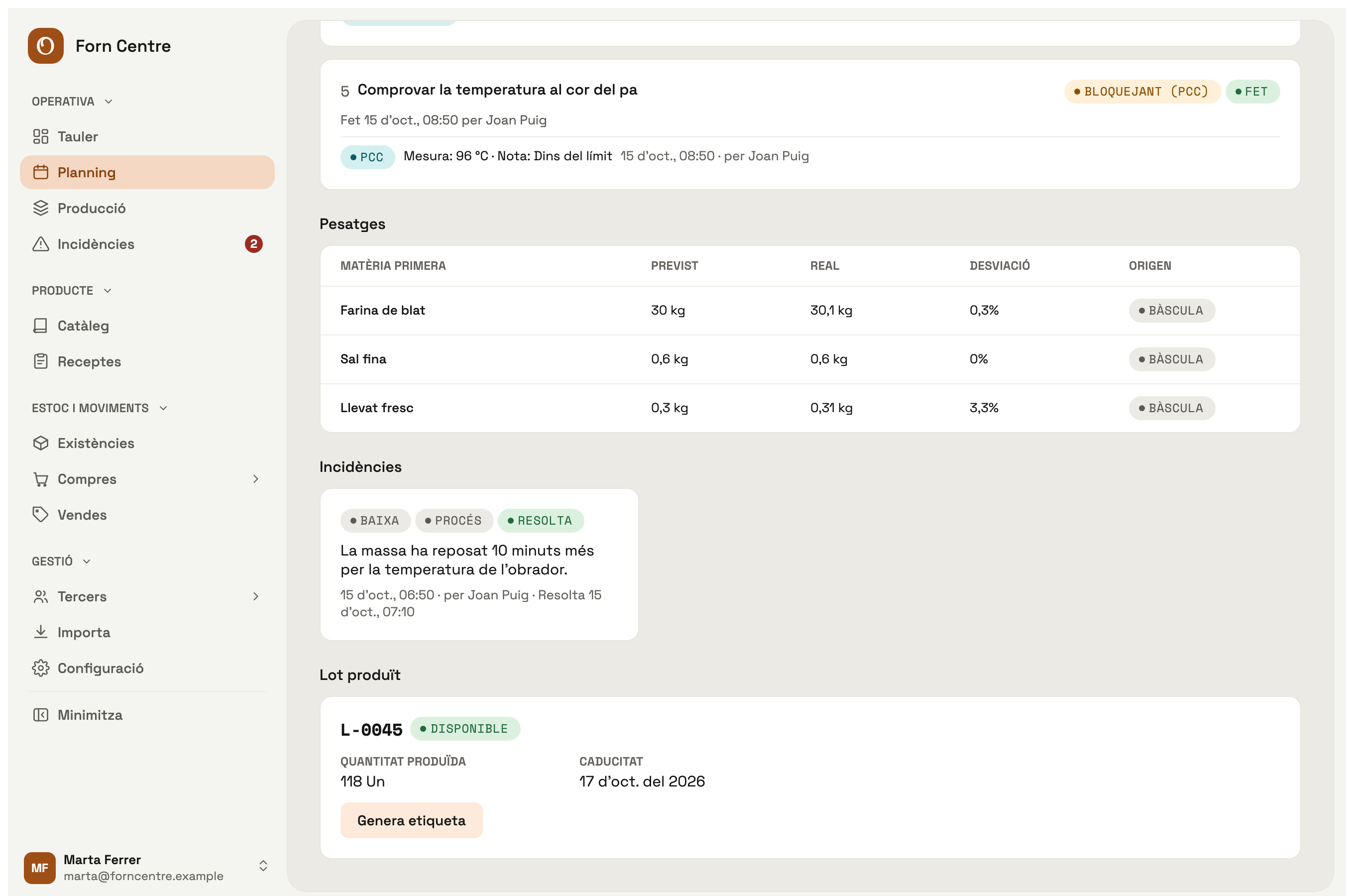Collapse the OPERATIVA section
This screenshot has height=896, width=1354.
click(x=73, y=102)
